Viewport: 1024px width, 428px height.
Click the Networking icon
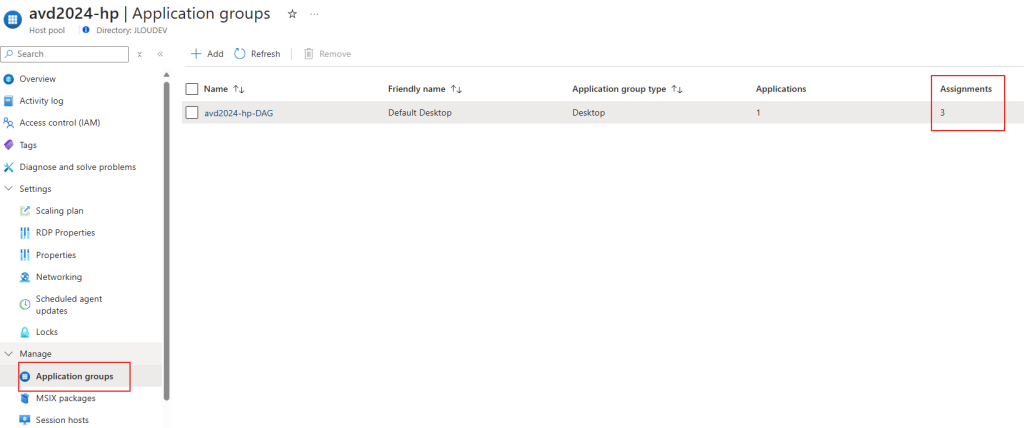coord(25,277)
